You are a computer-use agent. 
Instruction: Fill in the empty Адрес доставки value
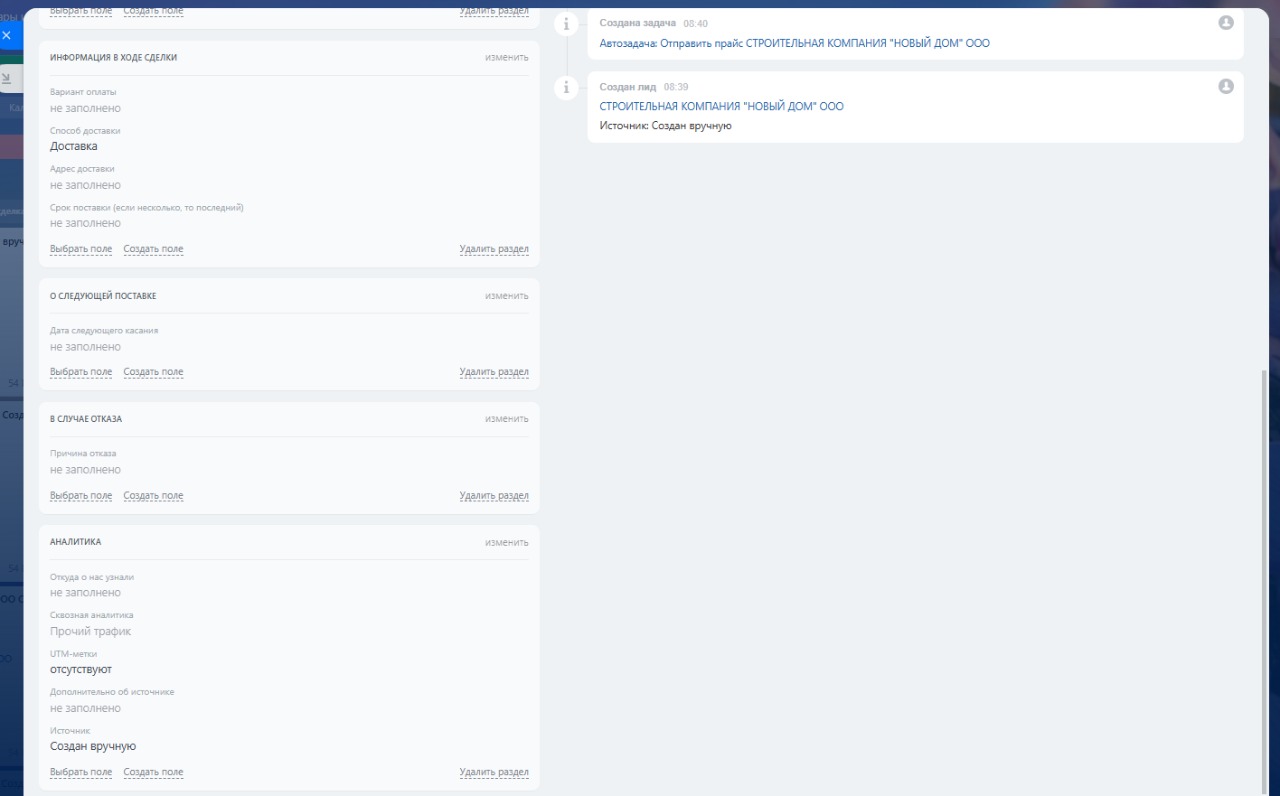click(x=85, y=185)
